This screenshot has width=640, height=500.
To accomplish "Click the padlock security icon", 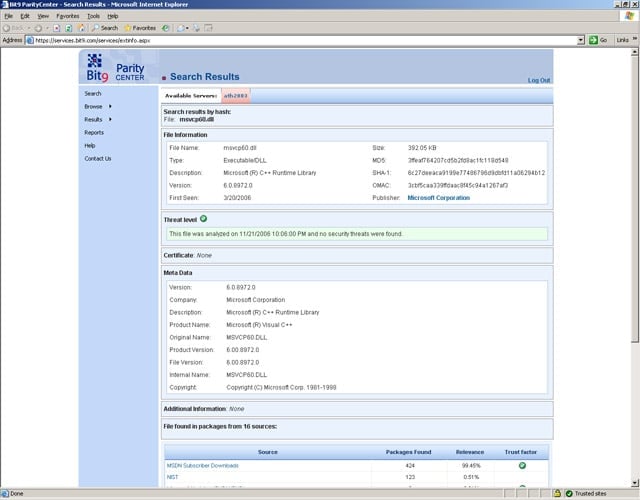I will pyautogui.click(x=557, y=493).
